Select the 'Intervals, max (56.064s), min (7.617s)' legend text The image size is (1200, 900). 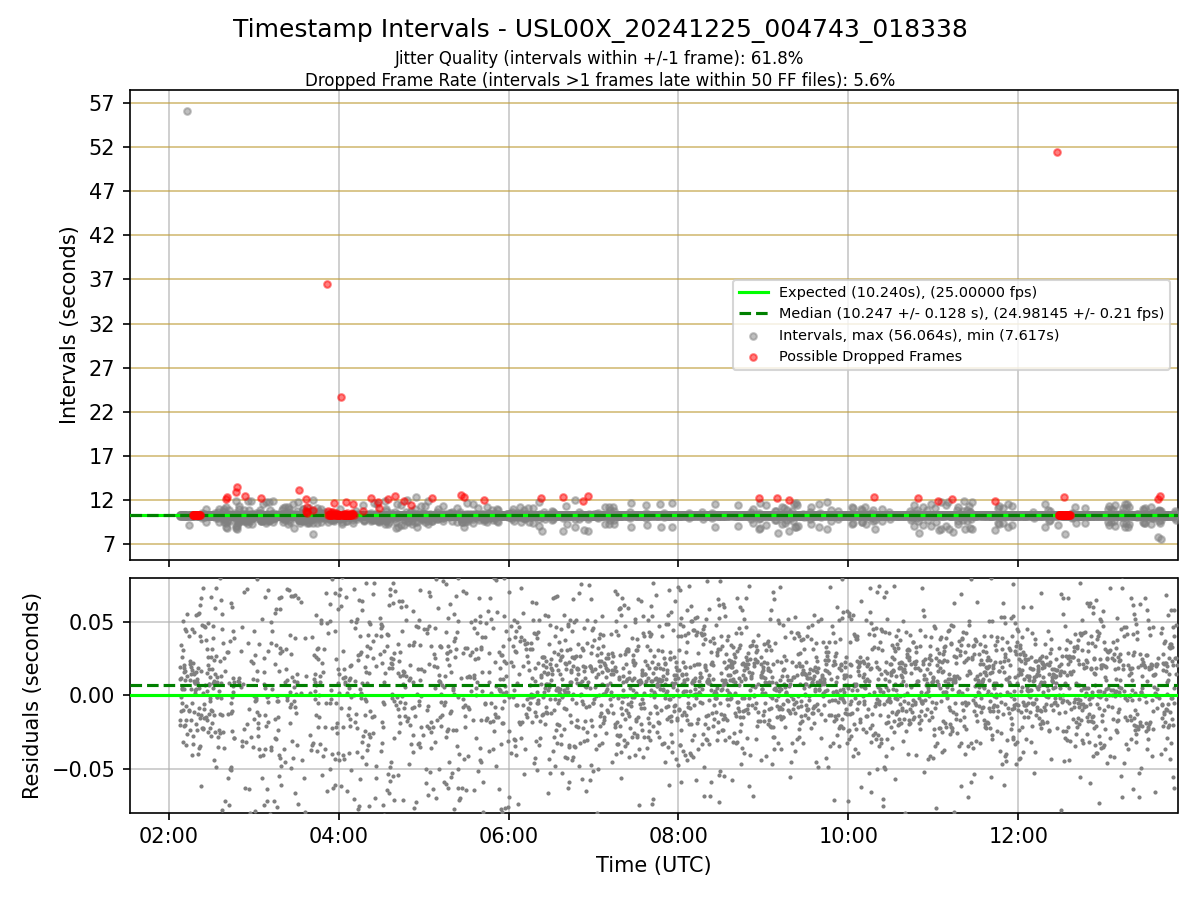(x=919, y=335)
